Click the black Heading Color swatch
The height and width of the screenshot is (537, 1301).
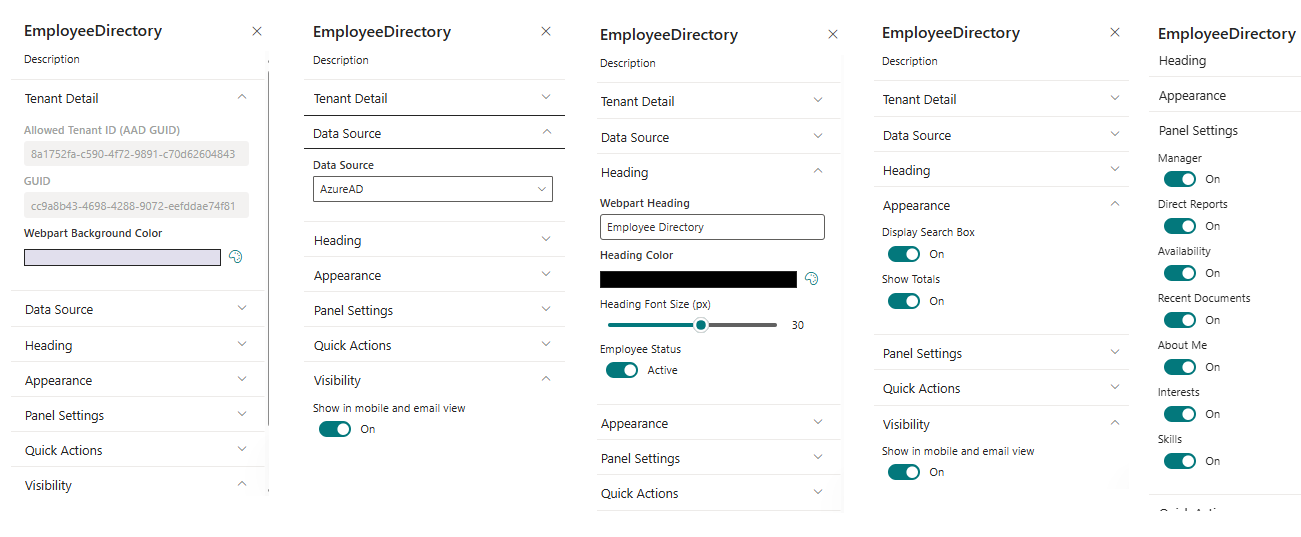[x=698, y=279]
